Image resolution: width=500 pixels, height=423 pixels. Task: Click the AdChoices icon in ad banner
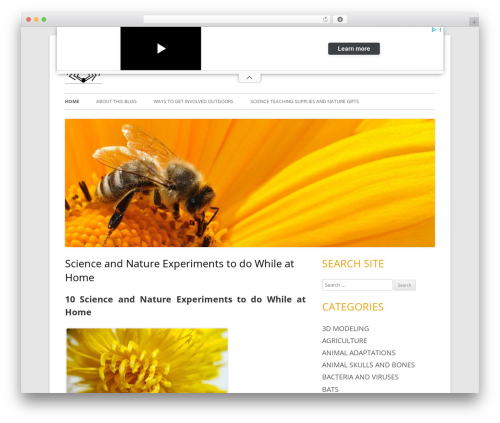(x=434, y=30)
